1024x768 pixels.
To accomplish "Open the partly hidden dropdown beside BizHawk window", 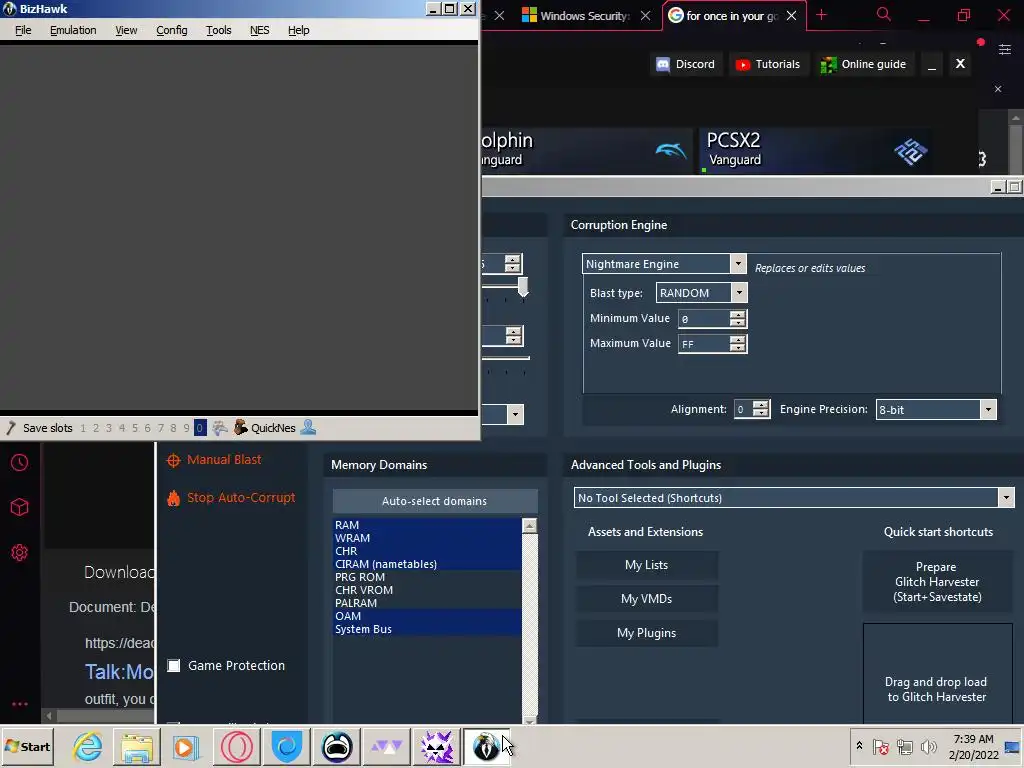I will coord(515,414).
